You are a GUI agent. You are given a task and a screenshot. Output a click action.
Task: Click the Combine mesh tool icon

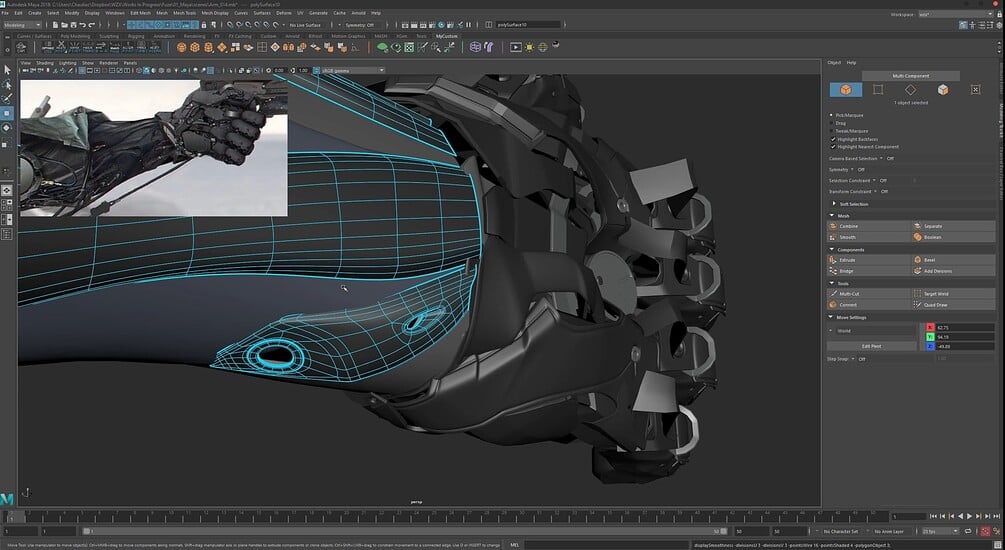(833, 226)
